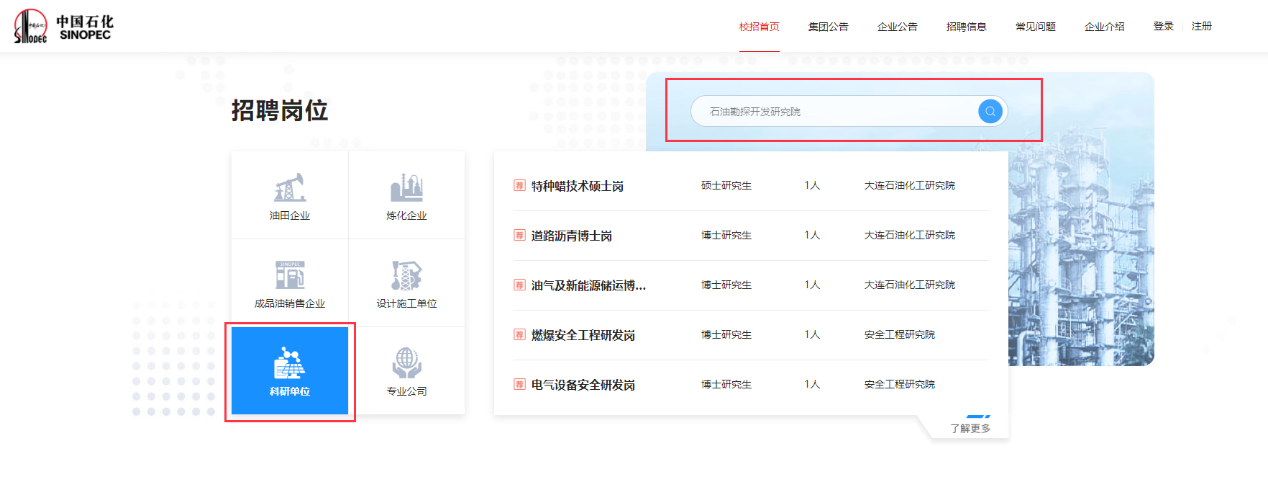Select the 油田企业 oil pump icon
1268x490 pixels.
(289, 189)
